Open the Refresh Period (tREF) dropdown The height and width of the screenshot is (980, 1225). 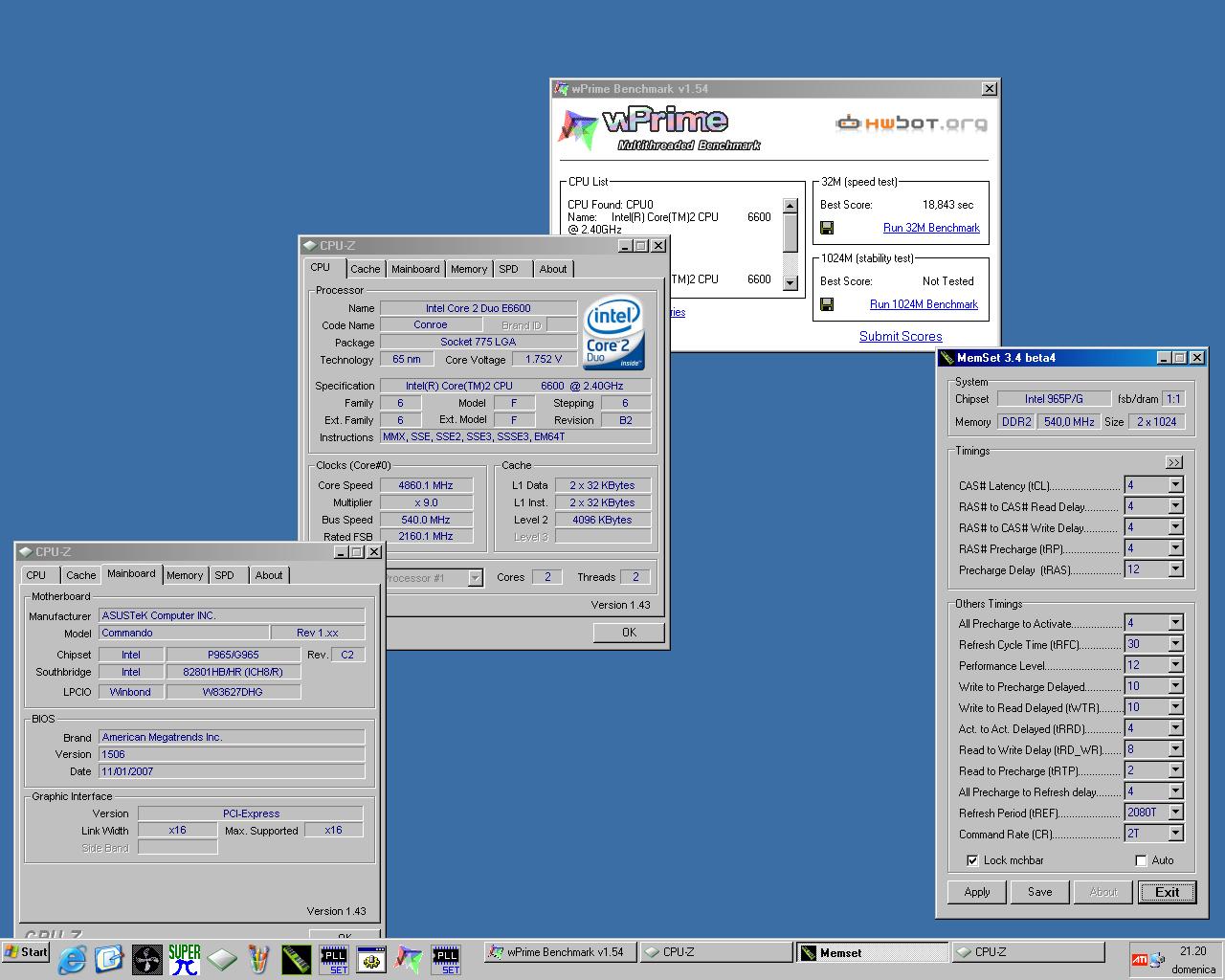pyautogui.click(x=1175, y=813)
